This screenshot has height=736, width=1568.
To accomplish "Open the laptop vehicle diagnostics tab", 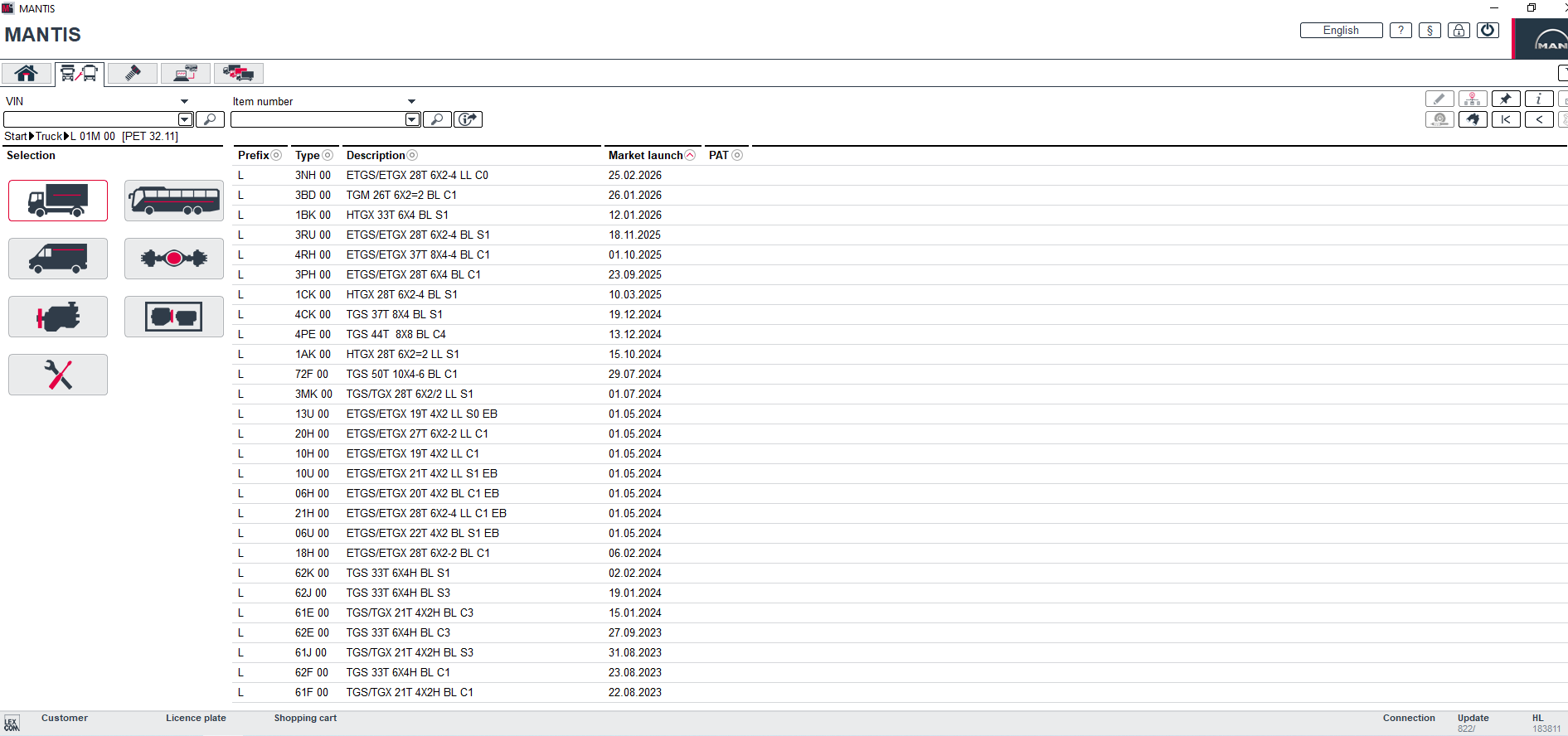I will (186, 73).
